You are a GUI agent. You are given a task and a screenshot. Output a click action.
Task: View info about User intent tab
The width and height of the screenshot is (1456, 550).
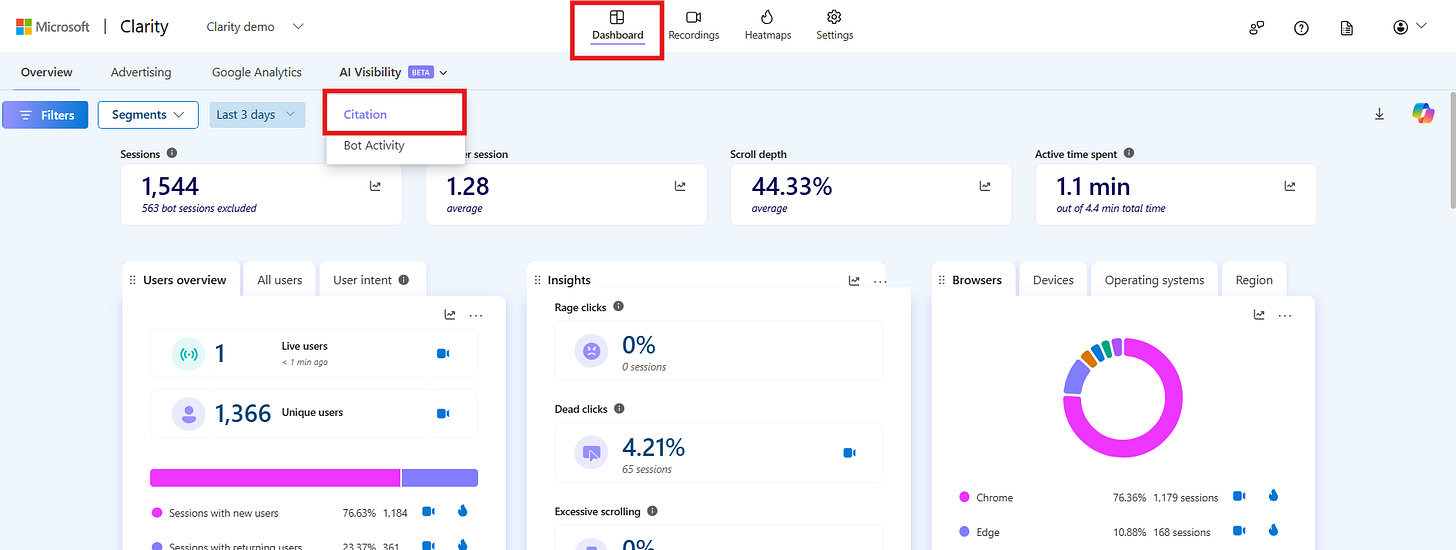(x=404, y=280)
